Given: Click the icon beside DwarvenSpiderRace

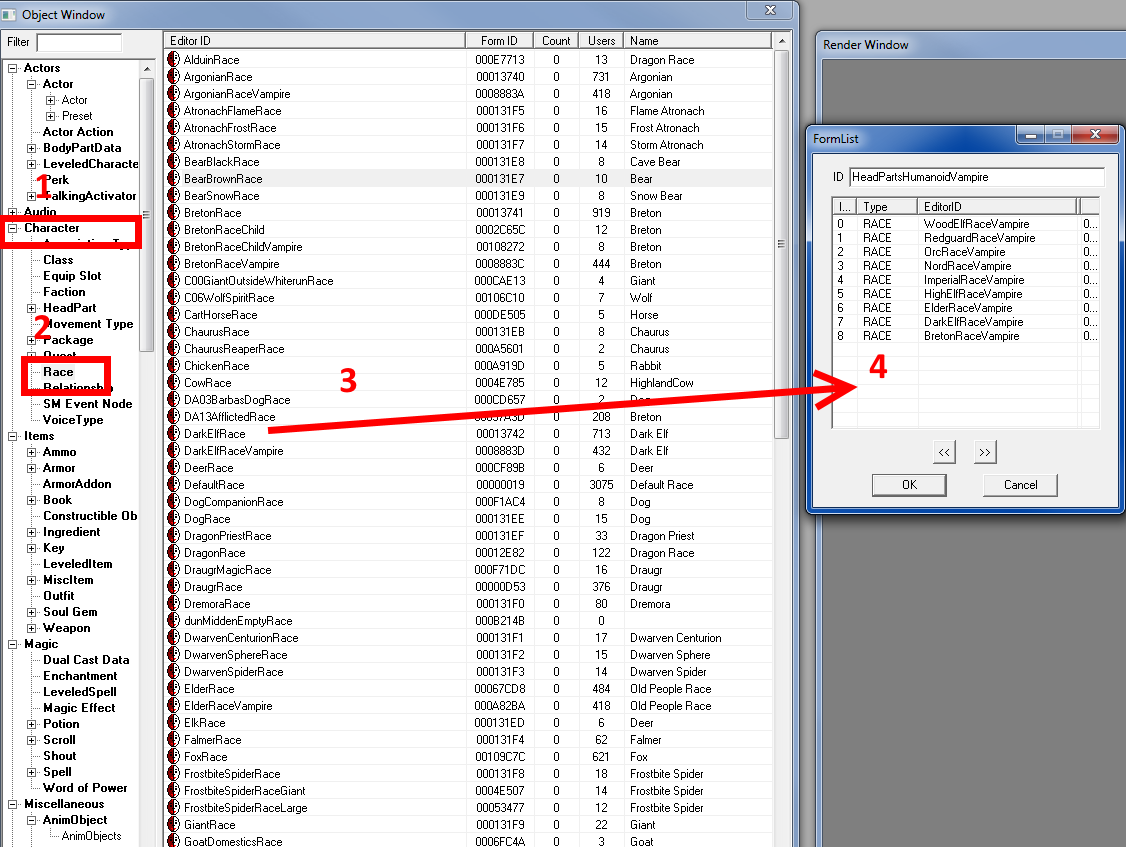Looking at the screenshot, I should coord(173,672).
